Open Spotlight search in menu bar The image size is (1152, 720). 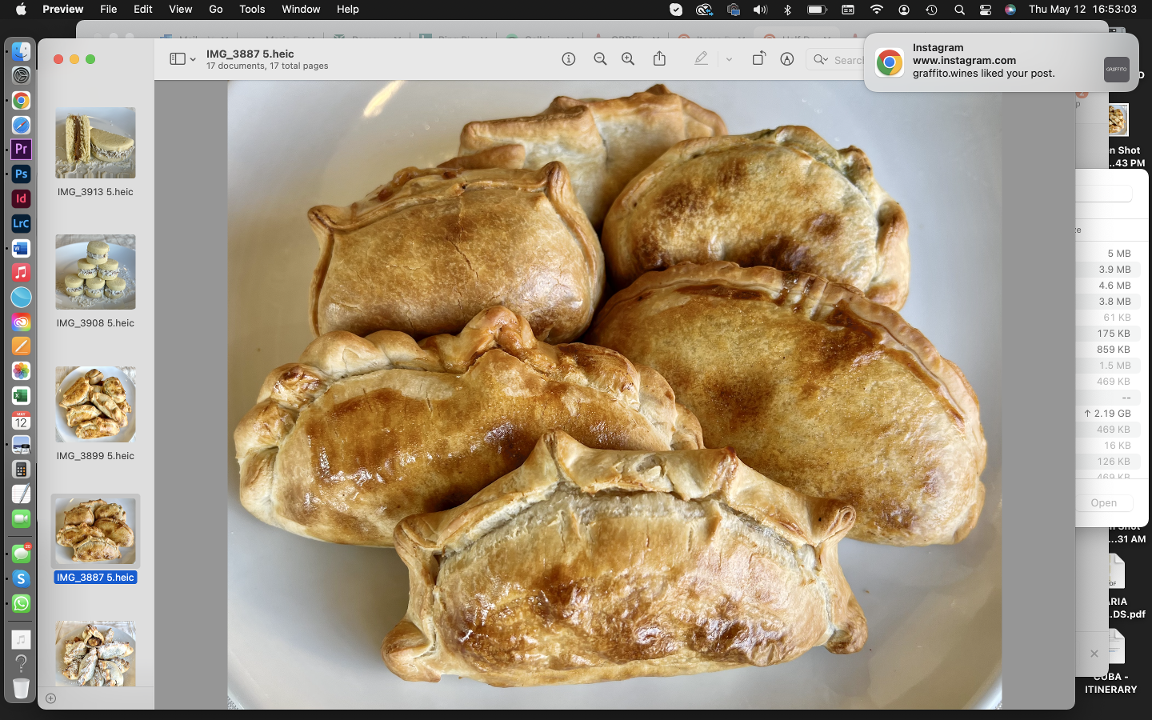click(x=959, y=9)
